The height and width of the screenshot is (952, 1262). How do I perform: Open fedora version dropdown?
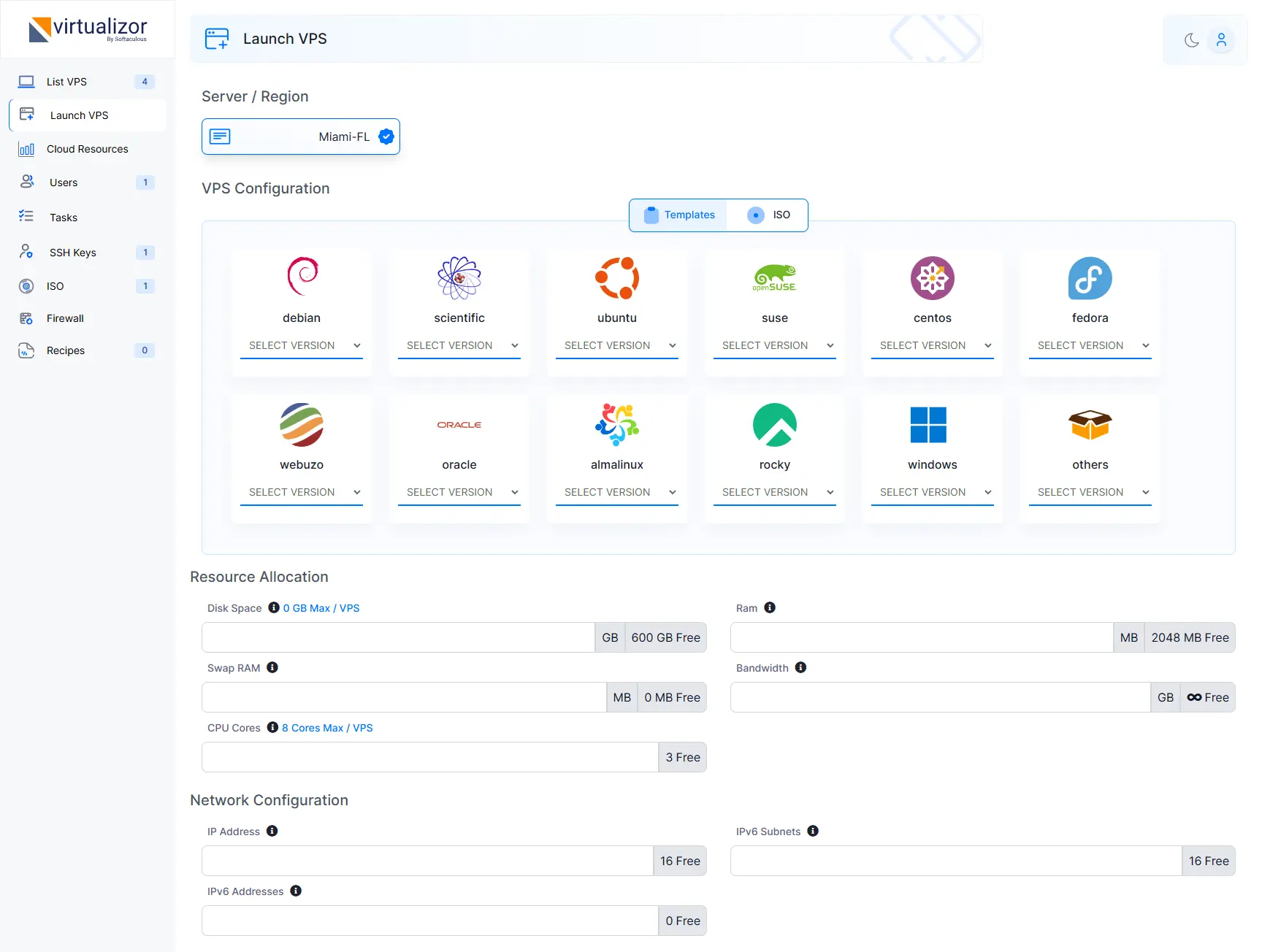(x=1090, y=346)
